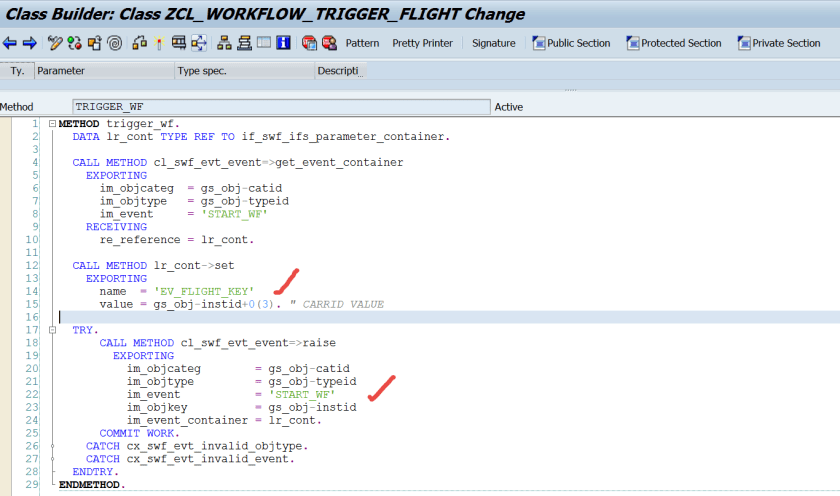The height and width of the screenshot is (496, 840).
Task: Show the method Signature
Action: click(493, 43)
